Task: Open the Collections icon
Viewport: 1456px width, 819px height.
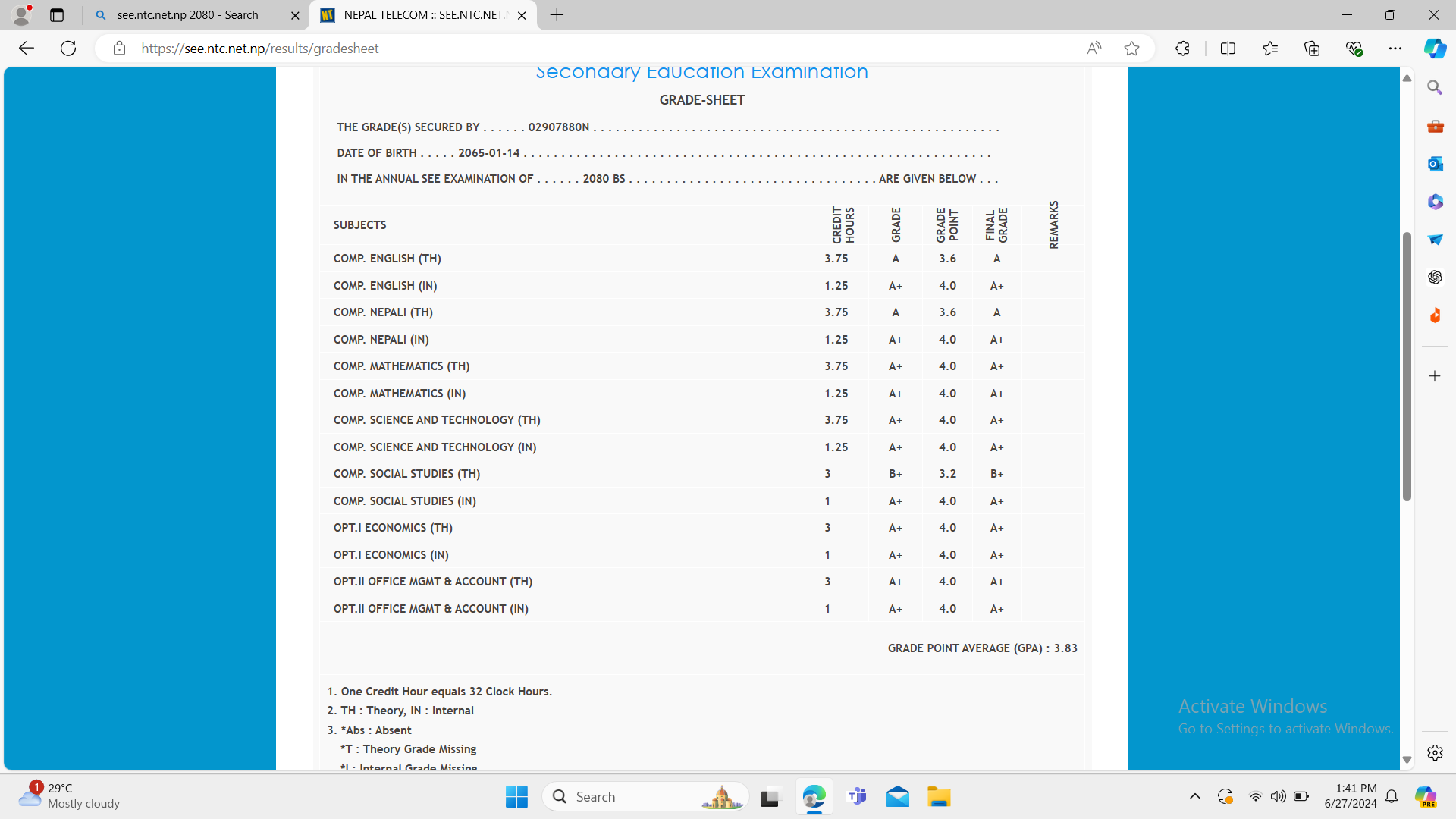Action: 1312,49
